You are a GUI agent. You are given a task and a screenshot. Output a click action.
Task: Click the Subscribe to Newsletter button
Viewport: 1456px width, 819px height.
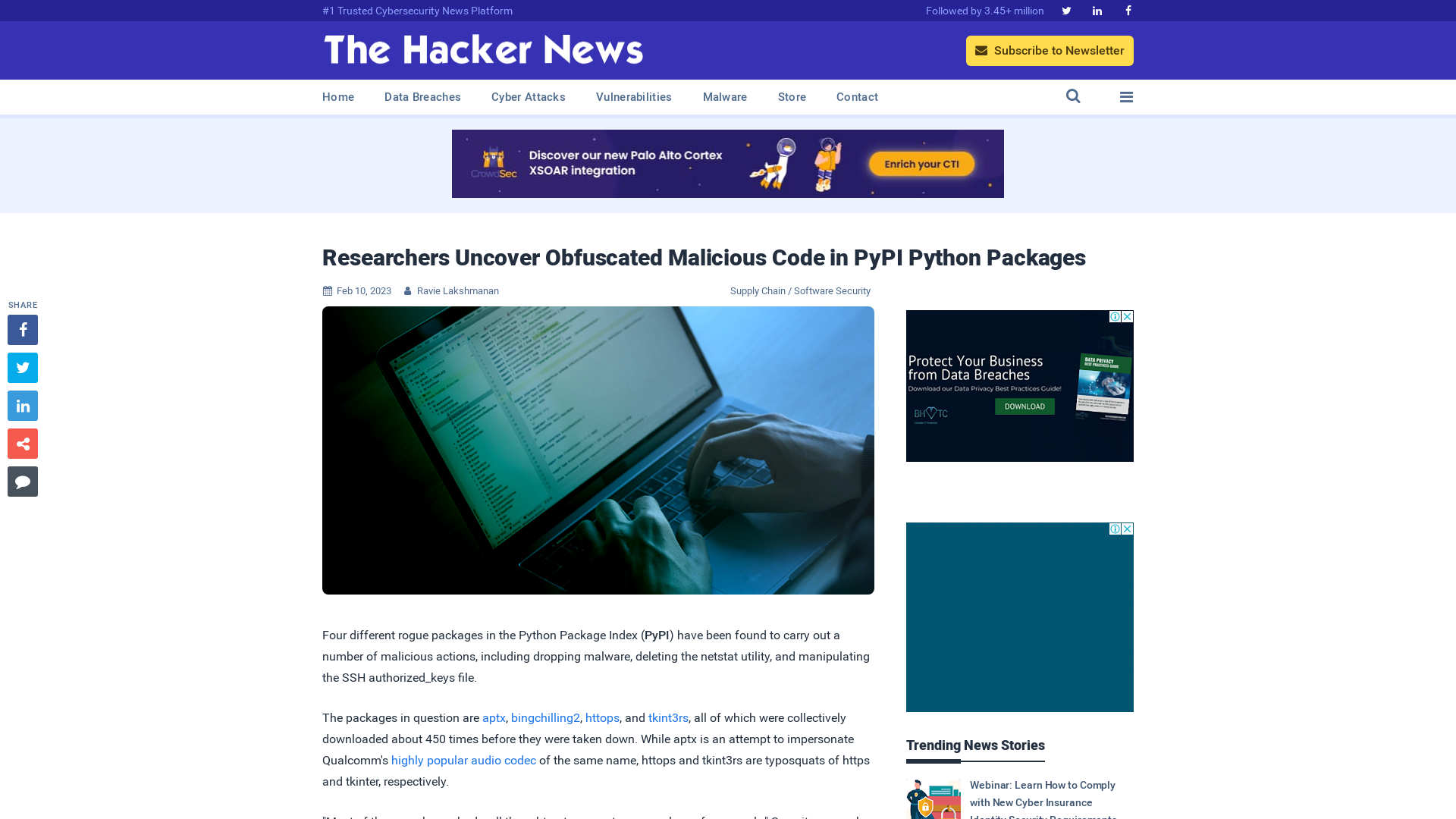1049,50
